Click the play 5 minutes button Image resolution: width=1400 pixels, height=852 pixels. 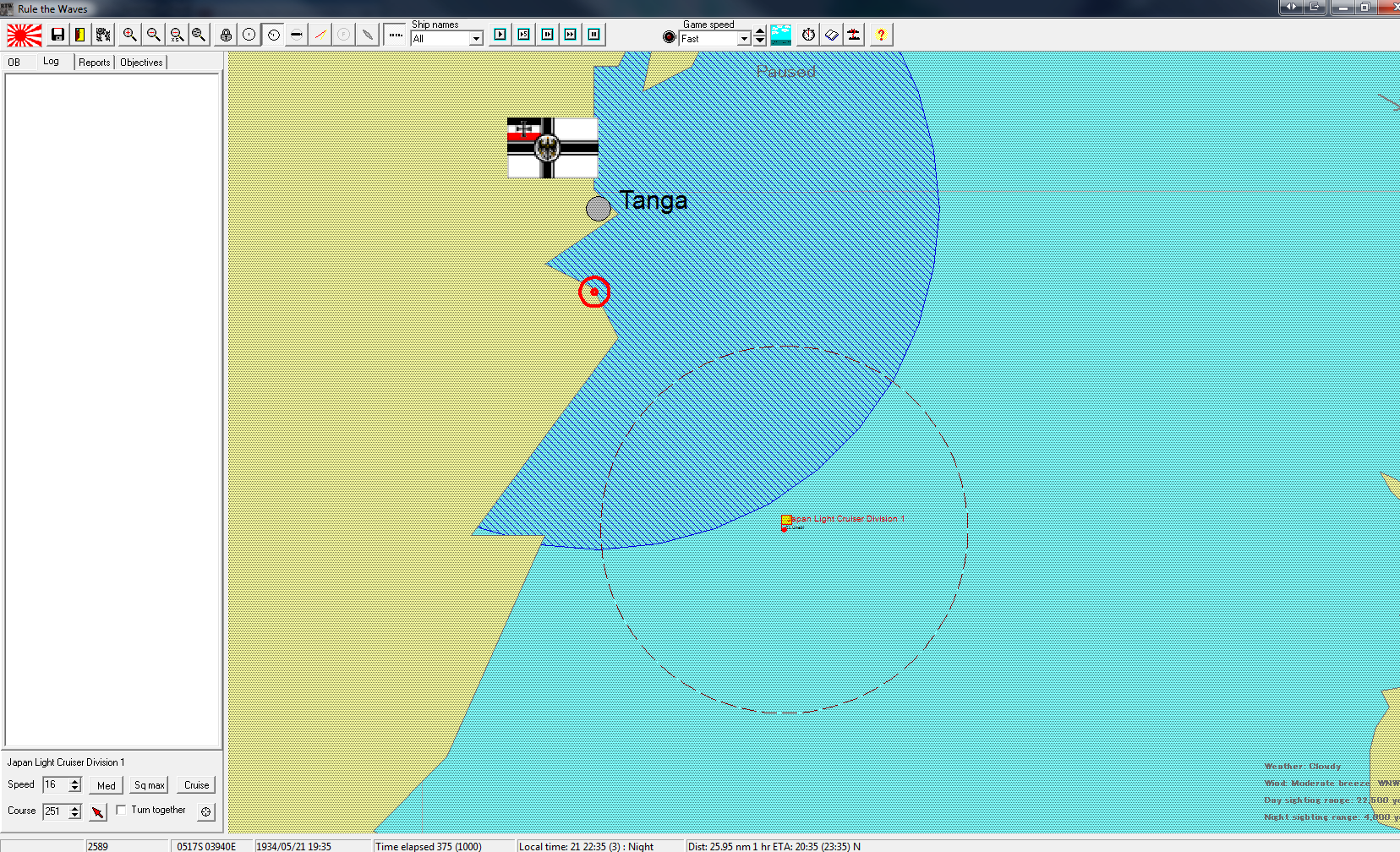(524, 34)
